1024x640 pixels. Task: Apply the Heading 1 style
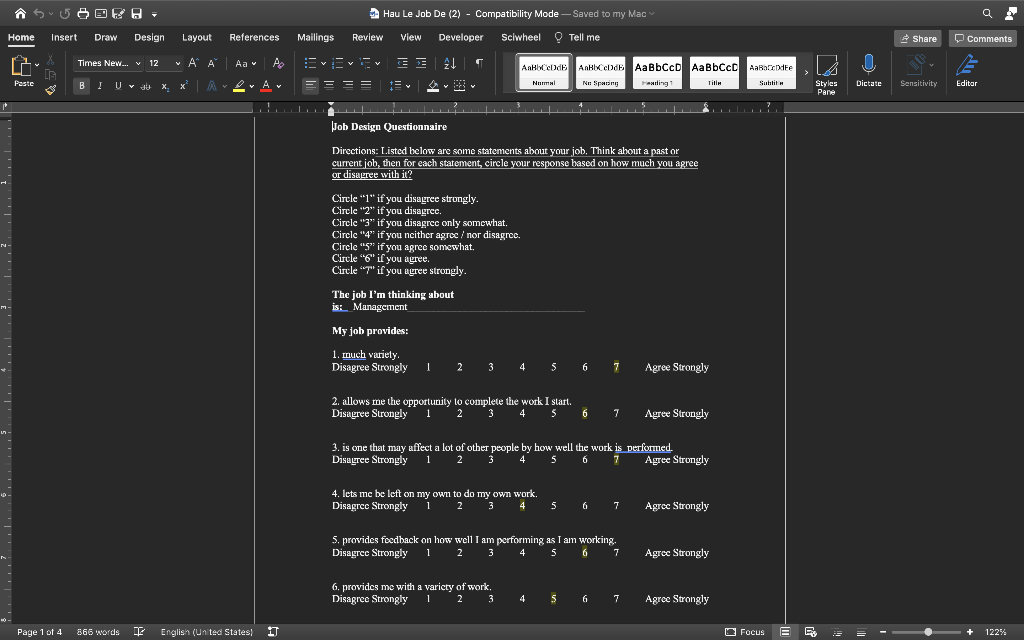(x=658, y=72)
